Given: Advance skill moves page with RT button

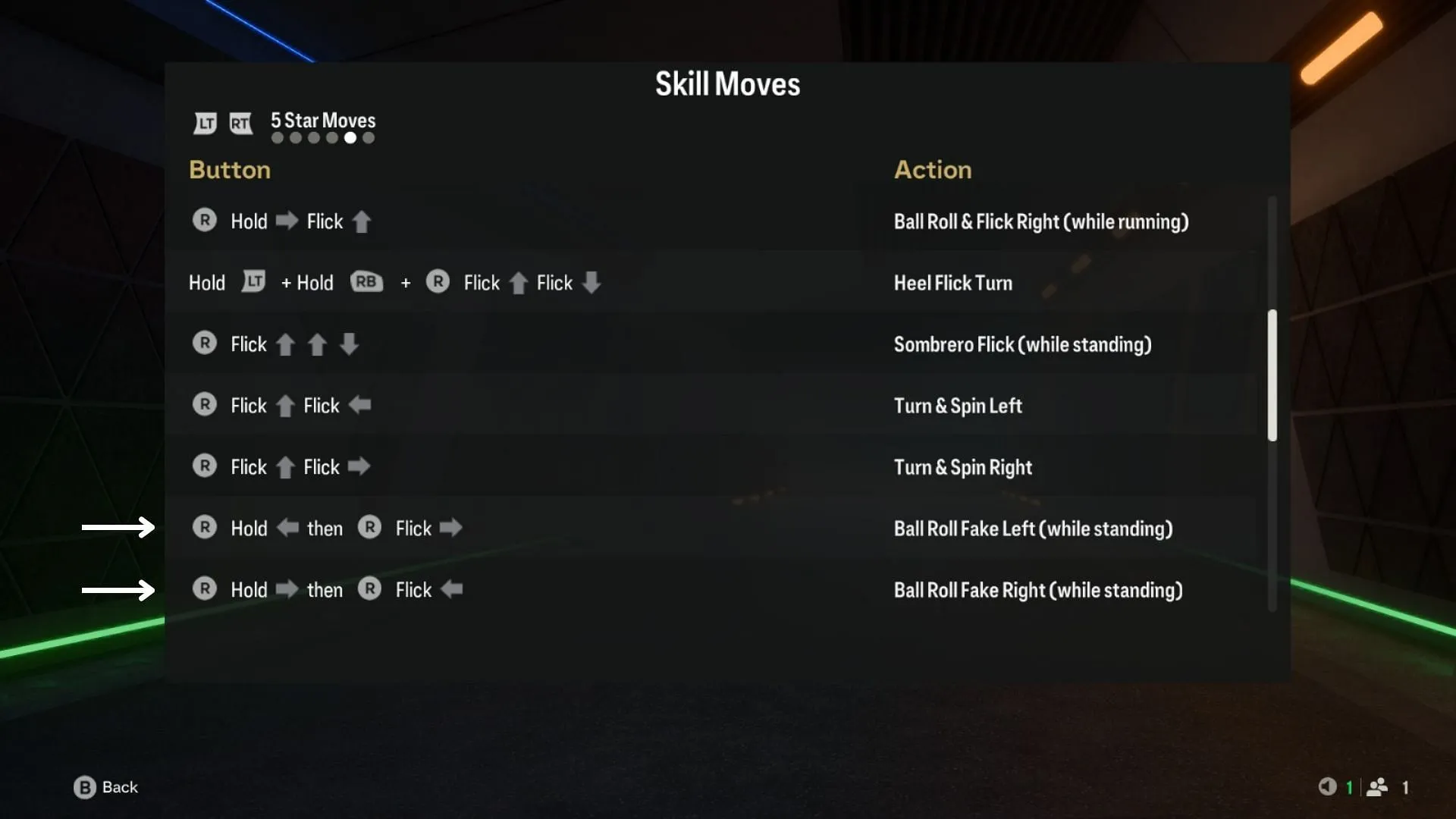Looking at the screenshot, I should 240,121.
